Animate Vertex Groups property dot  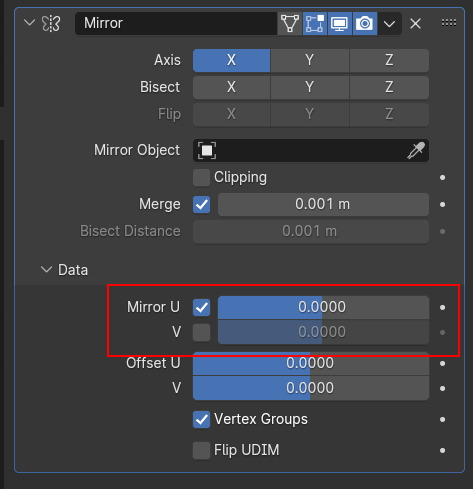click(443, 419)
